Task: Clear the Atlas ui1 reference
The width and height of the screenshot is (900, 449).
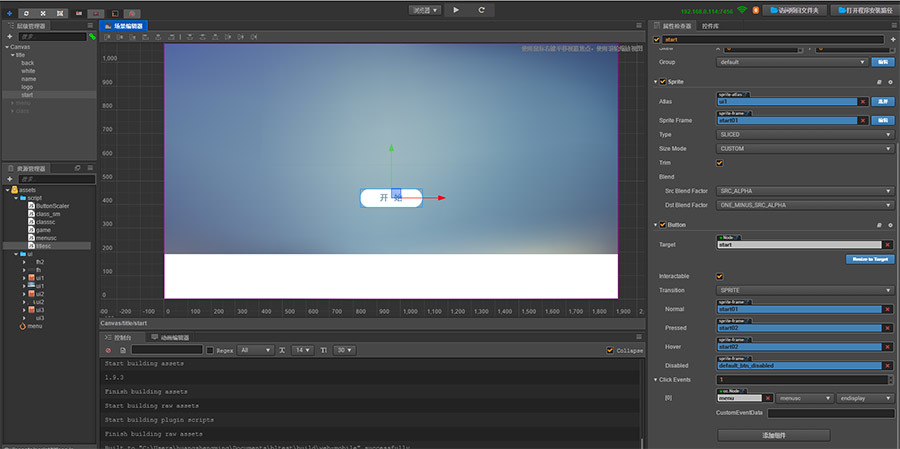Action: coord(863,102)
